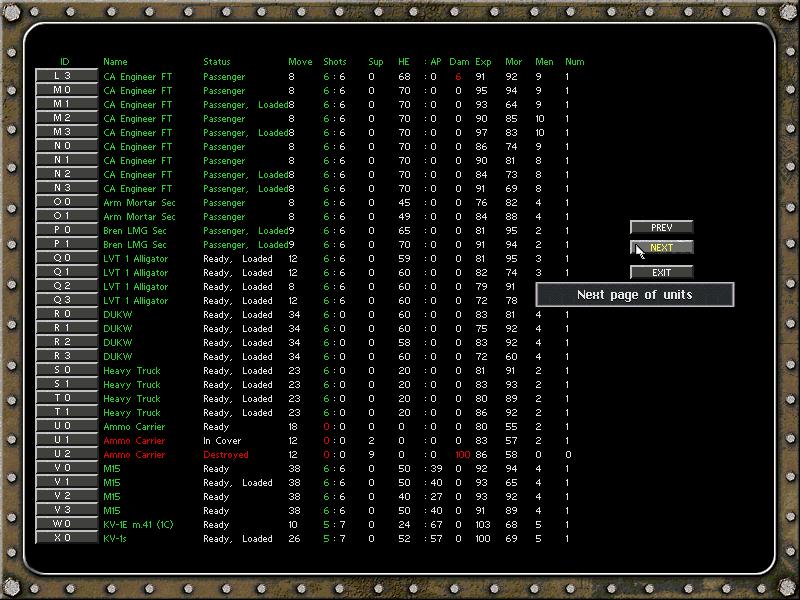This screenshot has width=800, height=600.
Task: Click the Status column header
Action: pyautogui.click(x=217, y=62)
